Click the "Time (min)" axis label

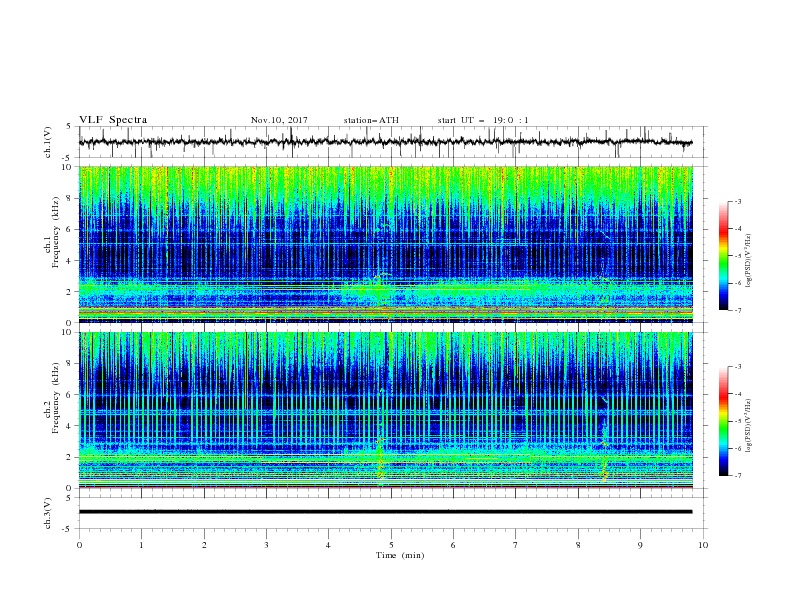tap(400, 555)
